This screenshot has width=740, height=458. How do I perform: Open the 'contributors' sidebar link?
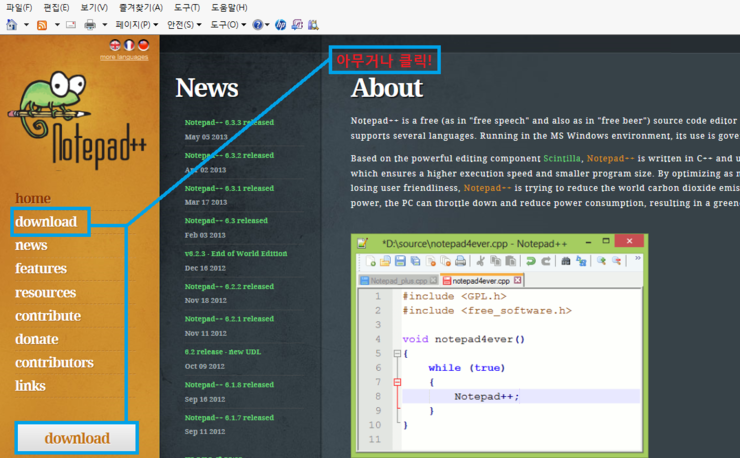click(x=54, y=362)
